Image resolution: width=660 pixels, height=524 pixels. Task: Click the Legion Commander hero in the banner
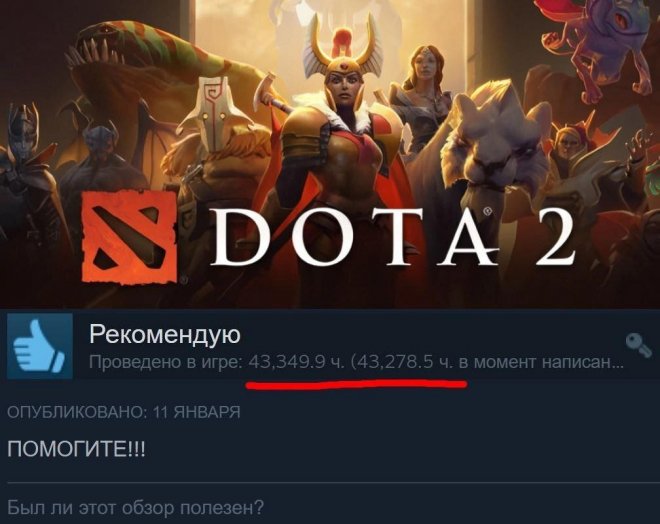[342, 126]
